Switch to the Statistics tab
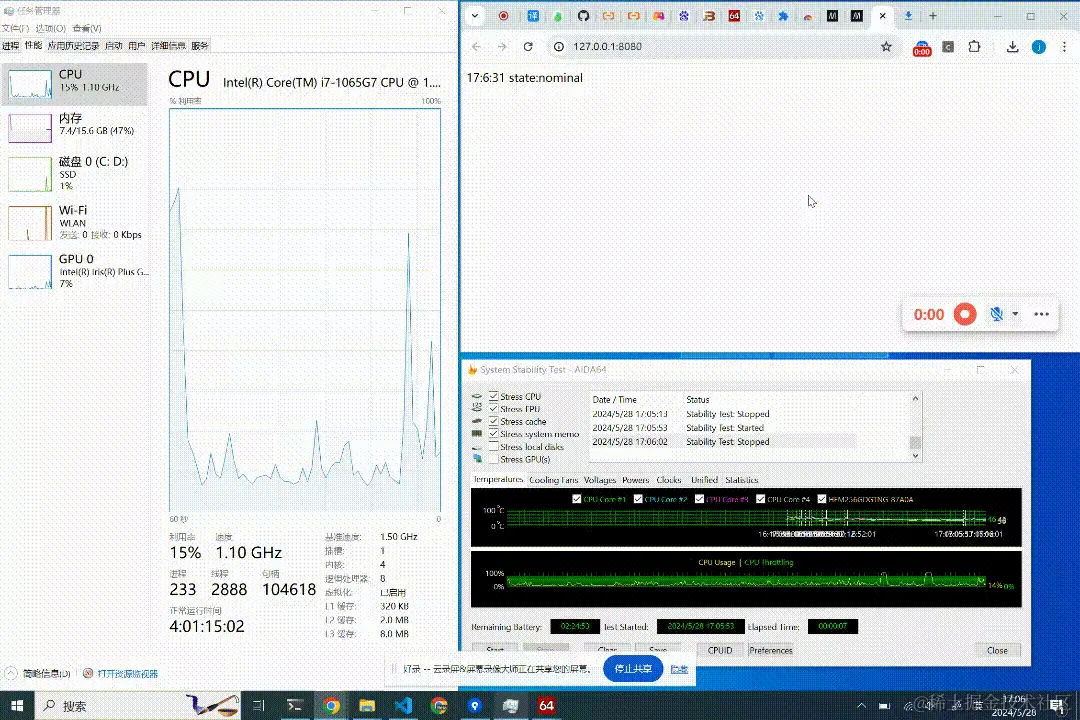 [x=741, y=480]
